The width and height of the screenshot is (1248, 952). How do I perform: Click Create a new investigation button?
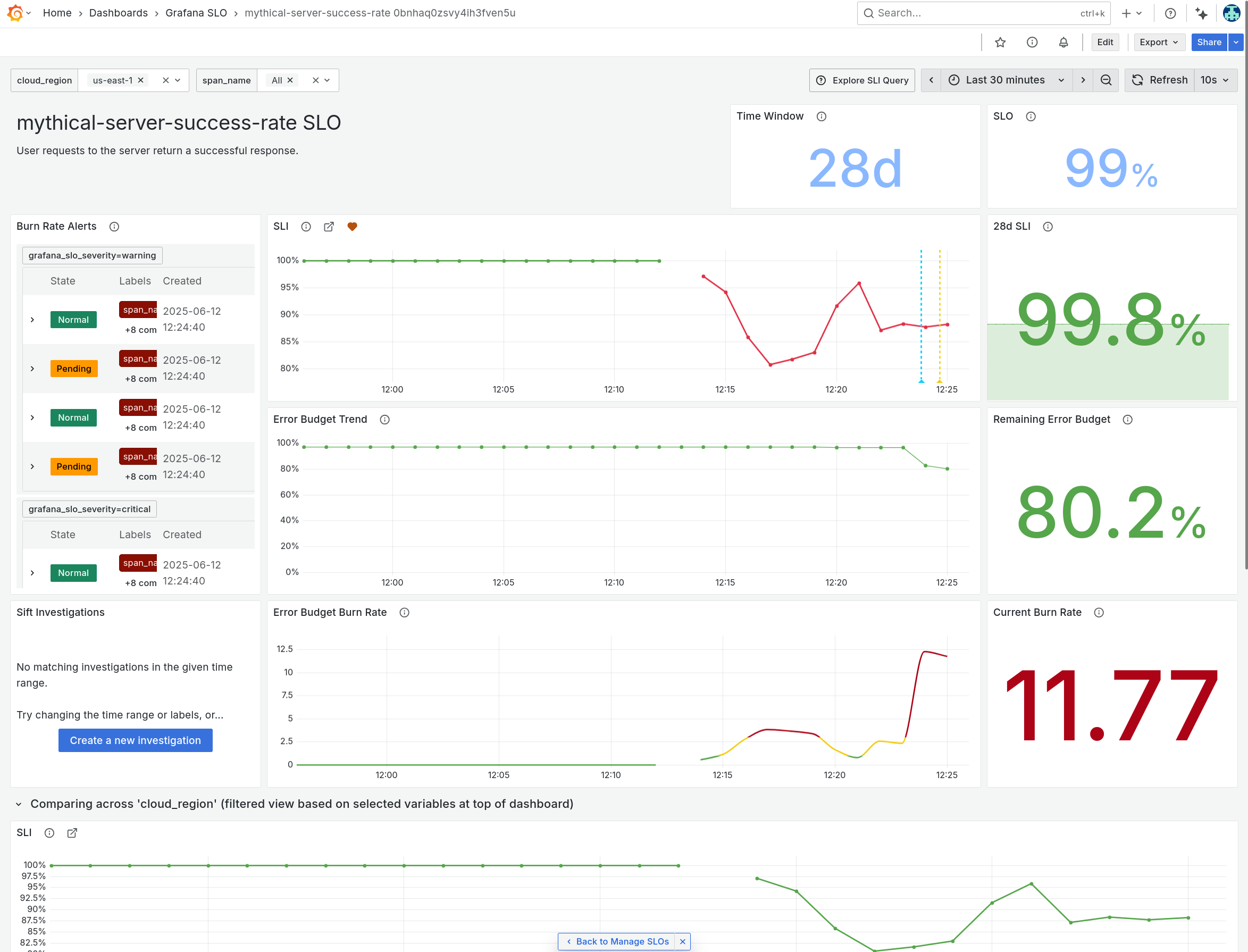(135, 740)
